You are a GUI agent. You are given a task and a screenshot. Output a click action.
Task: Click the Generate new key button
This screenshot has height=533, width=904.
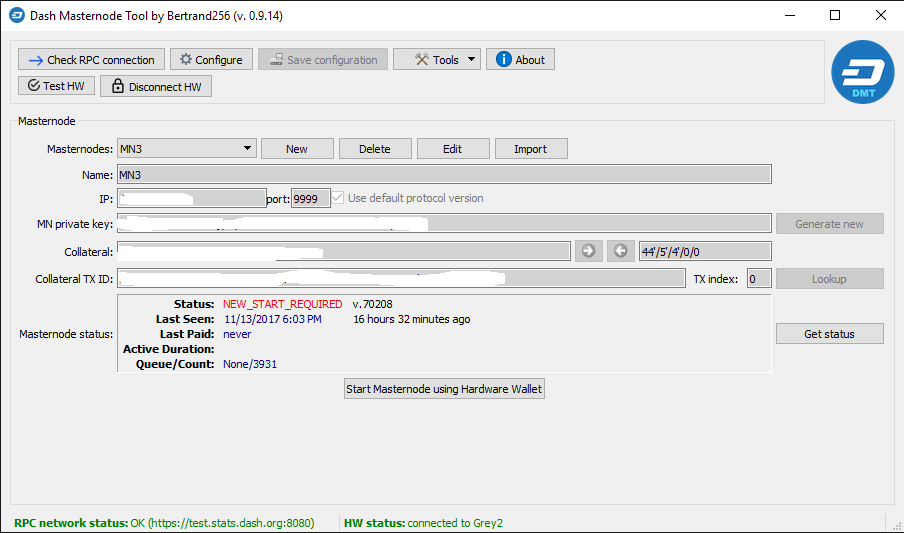coord(830,224)
